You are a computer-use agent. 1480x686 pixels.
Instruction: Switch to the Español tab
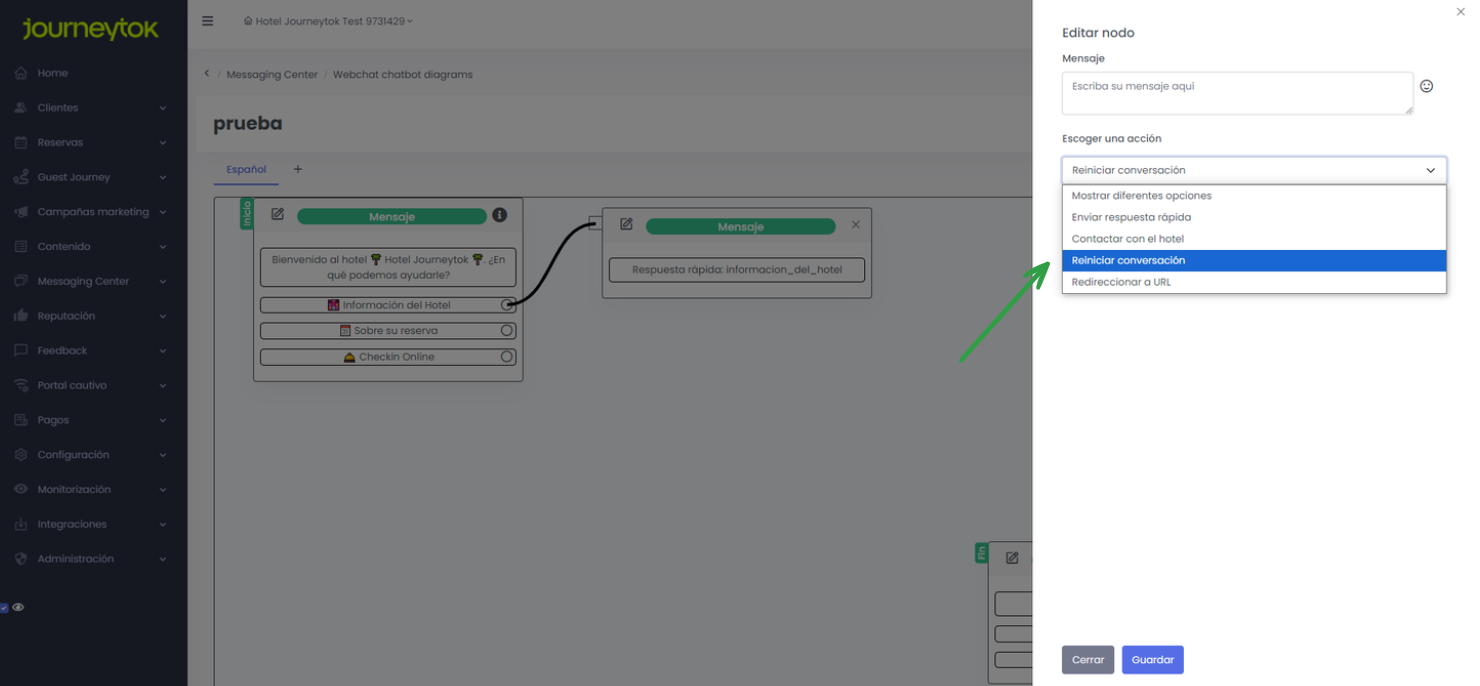click(246, 170)
